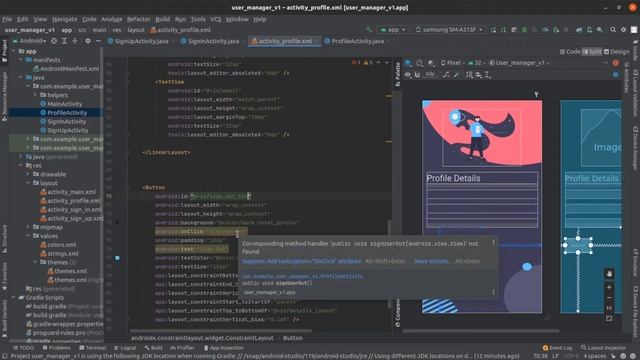Toggle the view options eye icon in the design toolbar
Viewport: 640px width, 360px height.
point(407,75)
